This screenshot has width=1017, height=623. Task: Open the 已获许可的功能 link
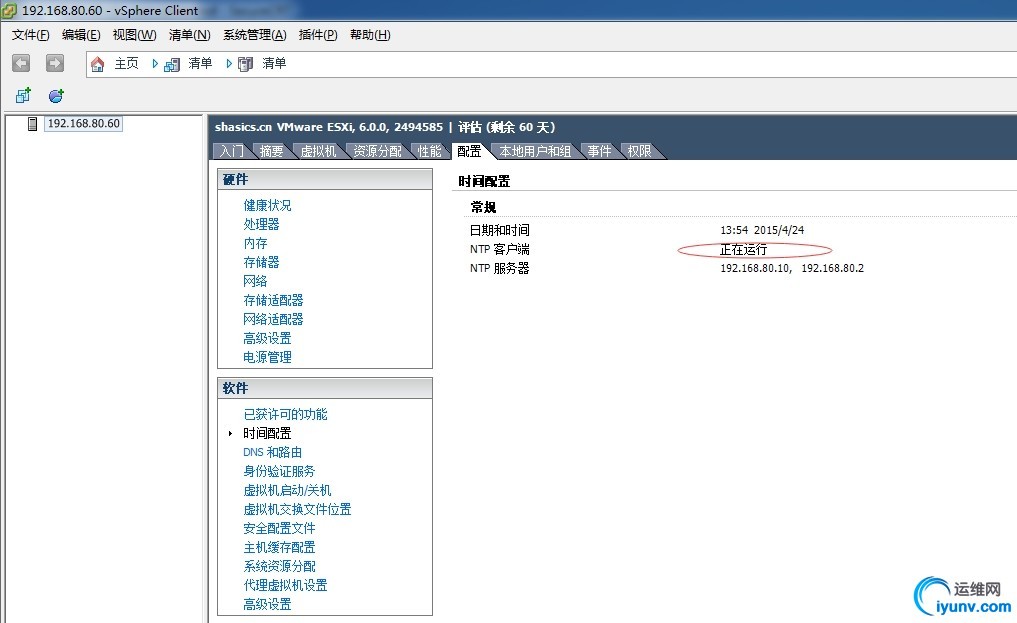[x=285, y=414]
